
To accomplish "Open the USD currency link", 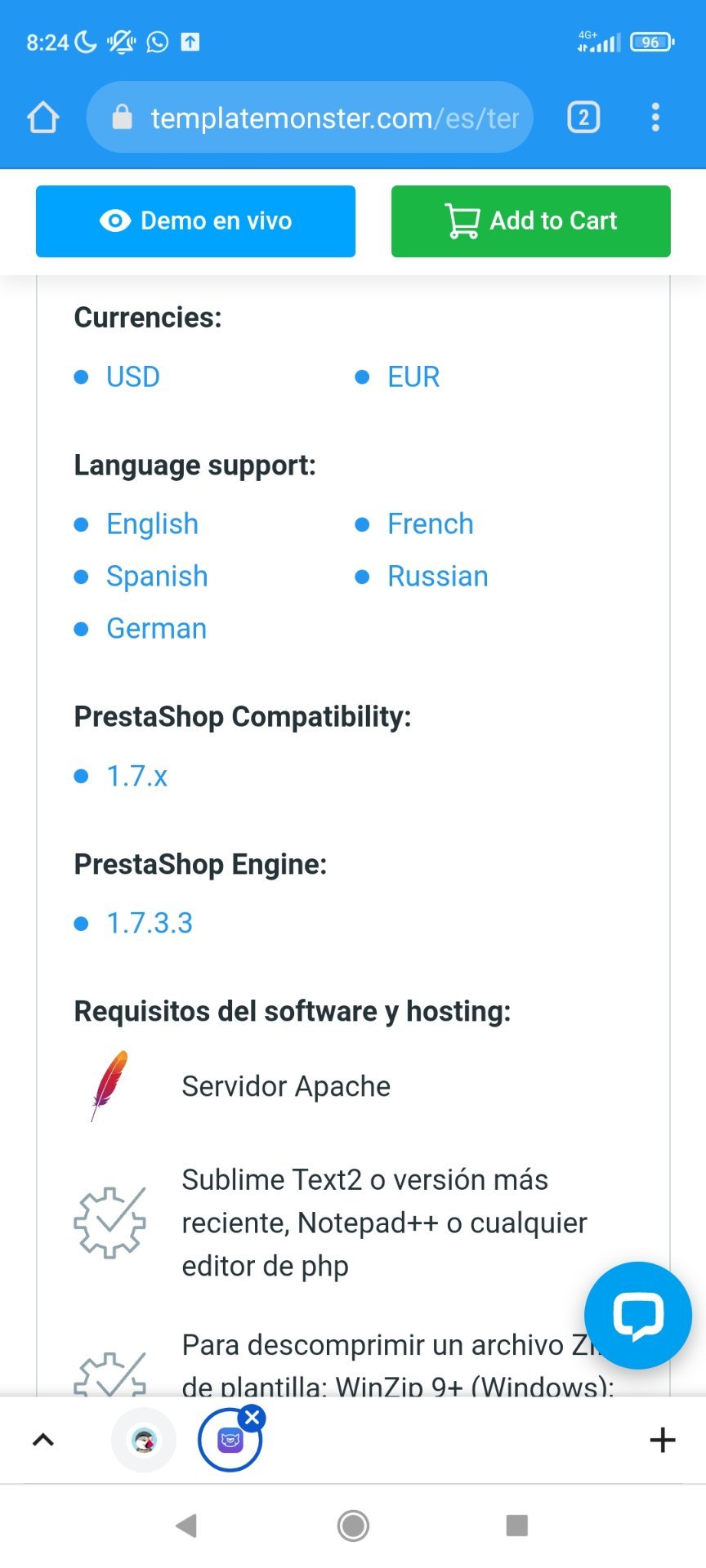I will [x=133, y=377].
